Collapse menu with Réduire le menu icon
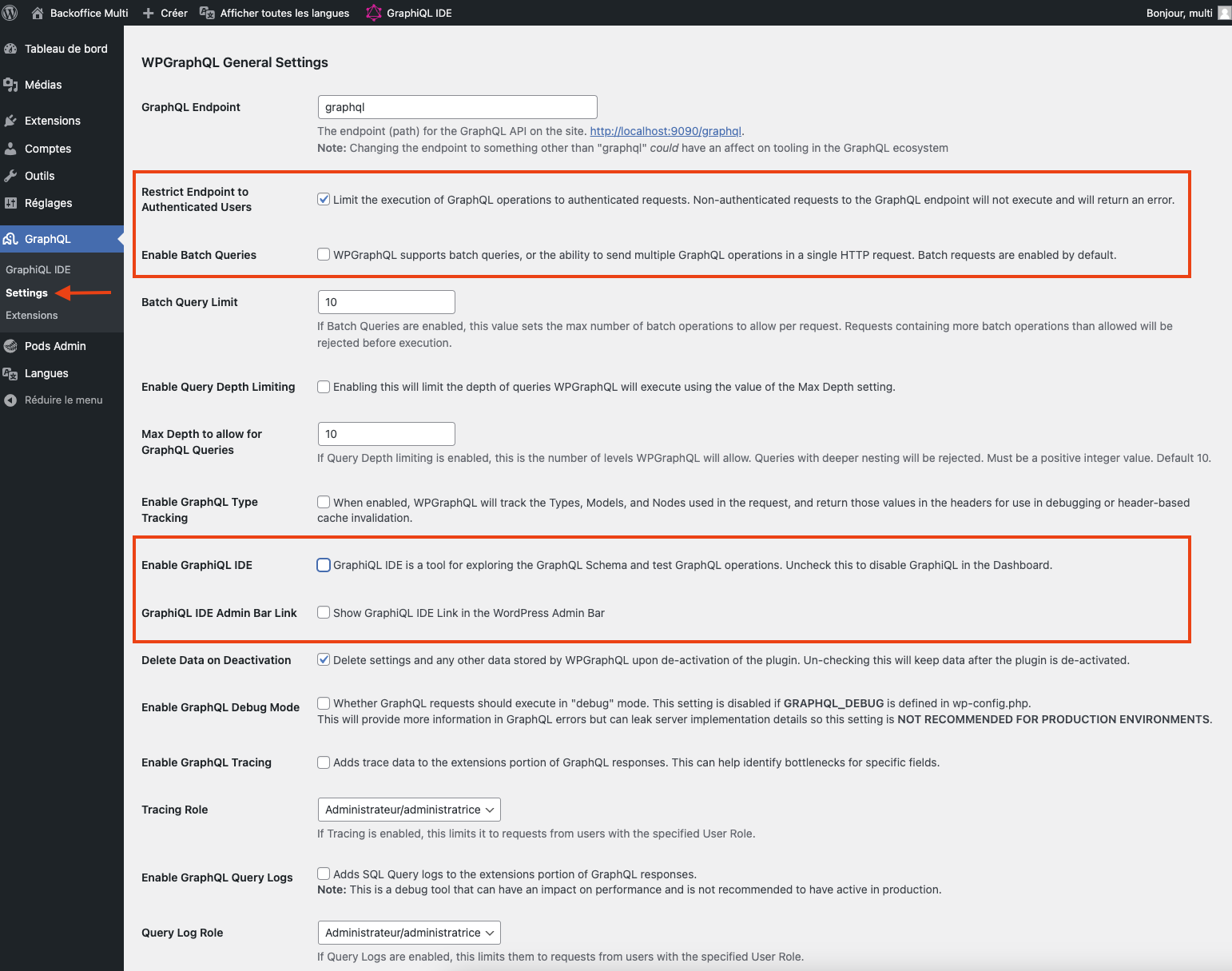This screenshot has width=1232, height=971. 10,400
